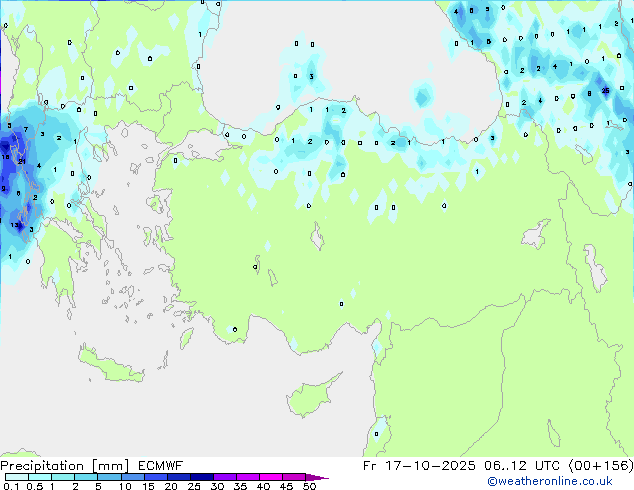
Task: Click the island of Crete on the map
Action: 110,364
